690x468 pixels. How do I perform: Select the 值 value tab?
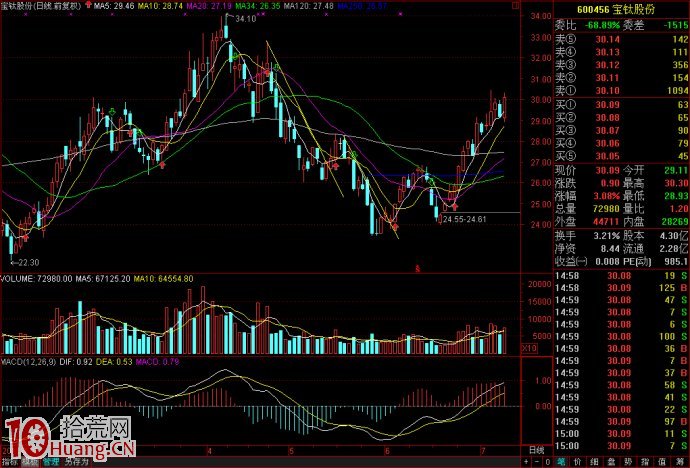663,462
